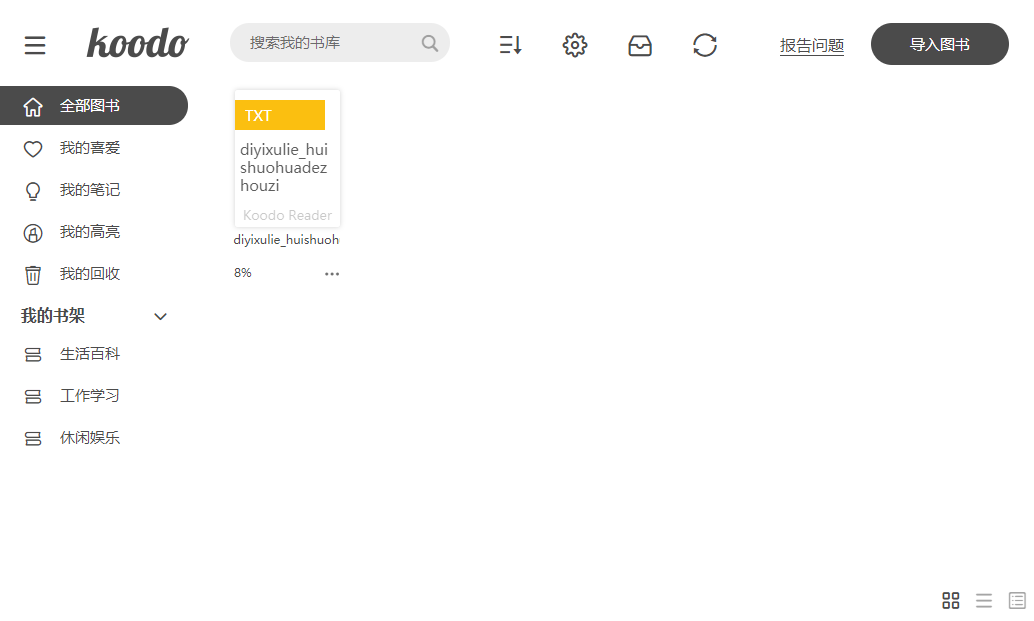Open more options for diyixulie_huishuoh book

coord(332,273)
